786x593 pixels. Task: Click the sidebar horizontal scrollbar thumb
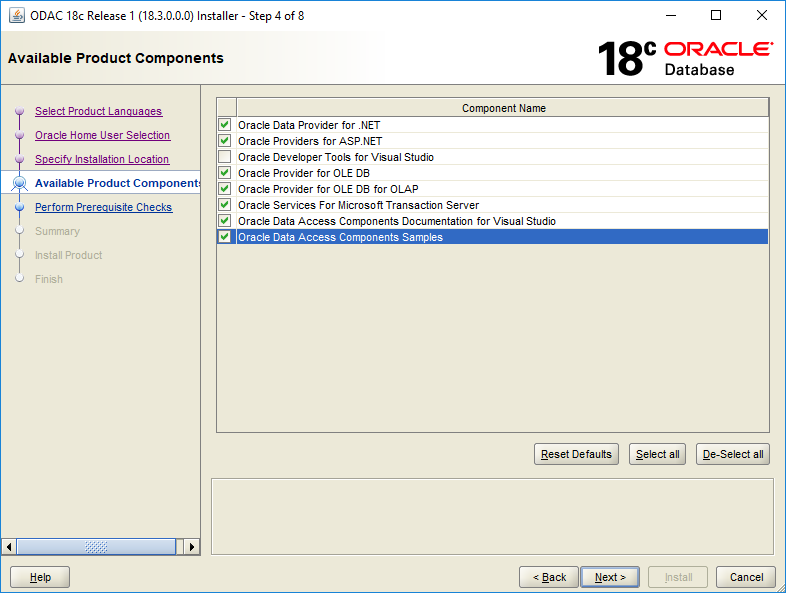96,547
